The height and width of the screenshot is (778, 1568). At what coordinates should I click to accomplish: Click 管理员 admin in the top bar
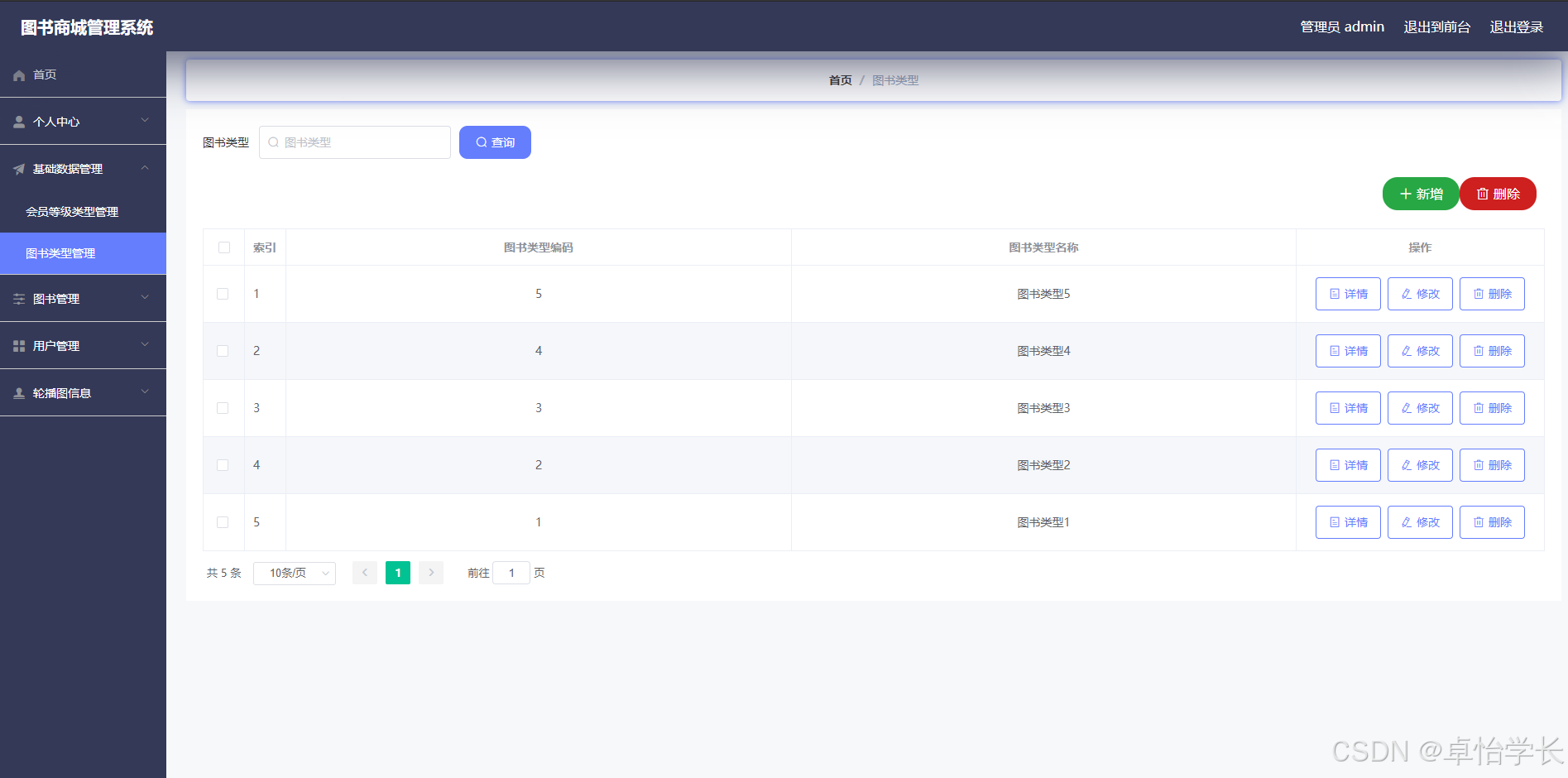pos(1342,27)
